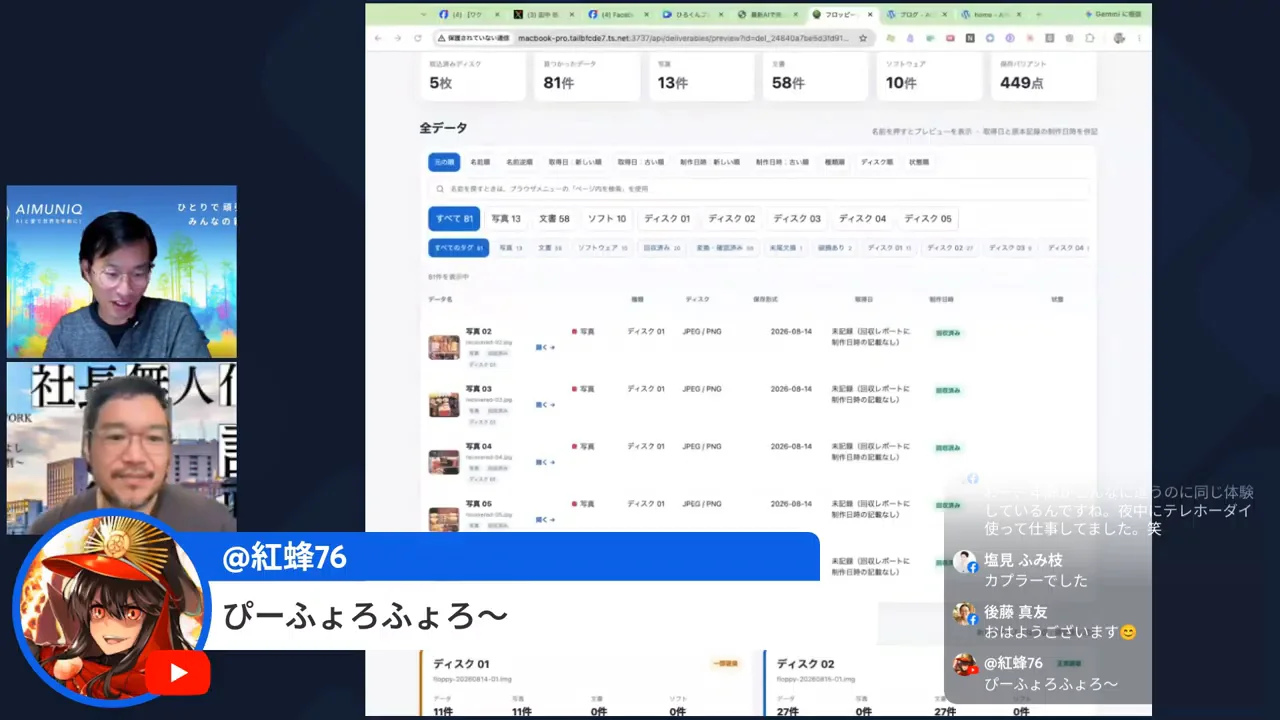Select the 変換・確認済み tag chip
The height and width of the screenshot is (720, 1280).
click(725, 247)
